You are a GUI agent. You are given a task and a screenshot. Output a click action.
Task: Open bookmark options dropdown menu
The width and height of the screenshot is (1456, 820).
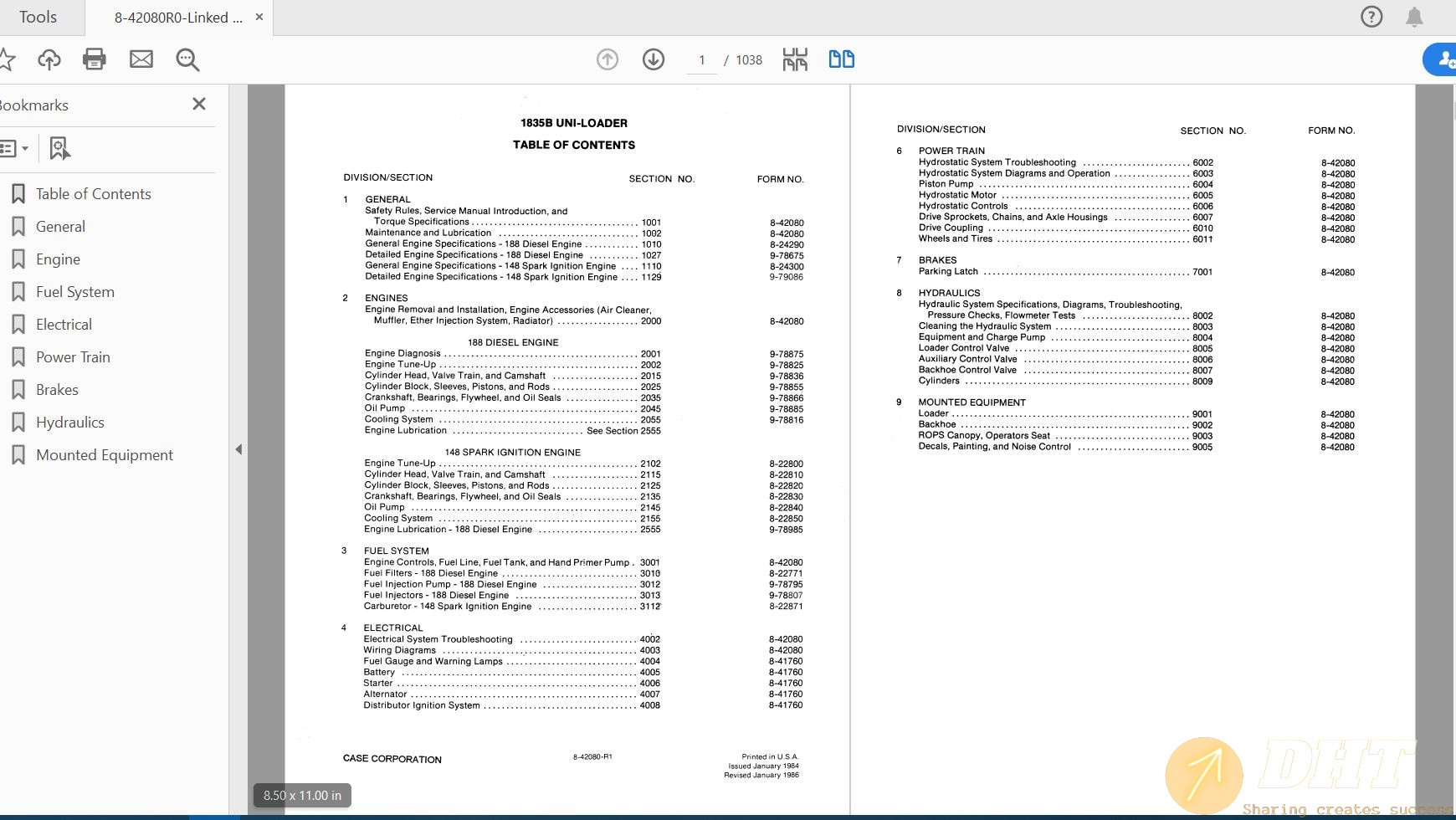[x=14, y=148]
